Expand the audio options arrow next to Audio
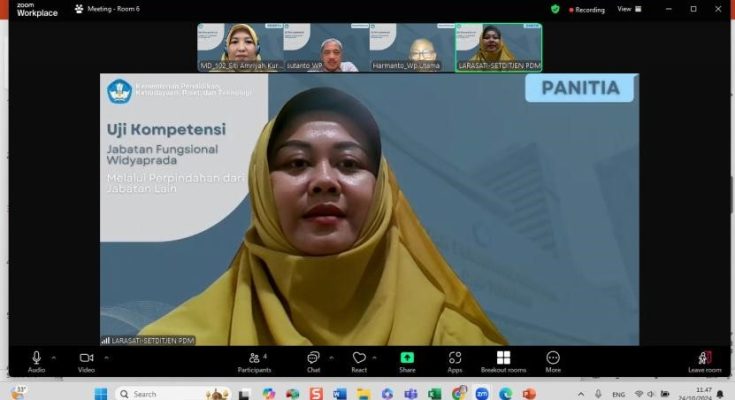This screenshot has width=735, height=400. tap(54, 357)
